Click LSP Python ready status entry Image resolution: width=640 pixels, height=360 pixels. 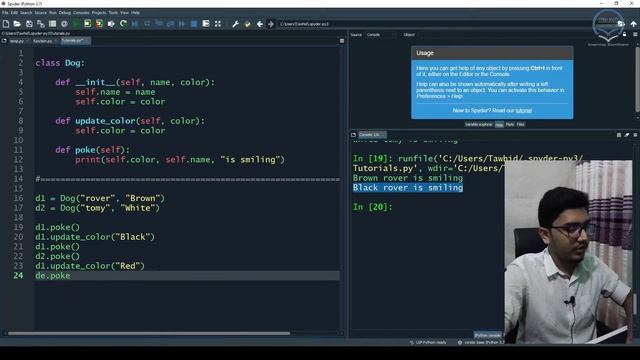click(x=428, y=342)
